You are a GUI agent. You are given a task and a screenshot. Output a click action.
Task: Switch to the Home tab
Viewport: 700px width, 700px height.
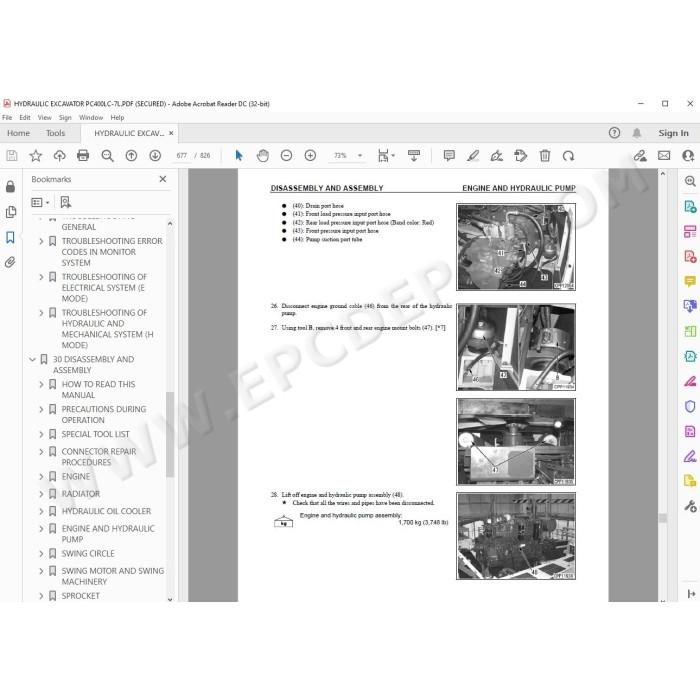(x=18, y=133)
